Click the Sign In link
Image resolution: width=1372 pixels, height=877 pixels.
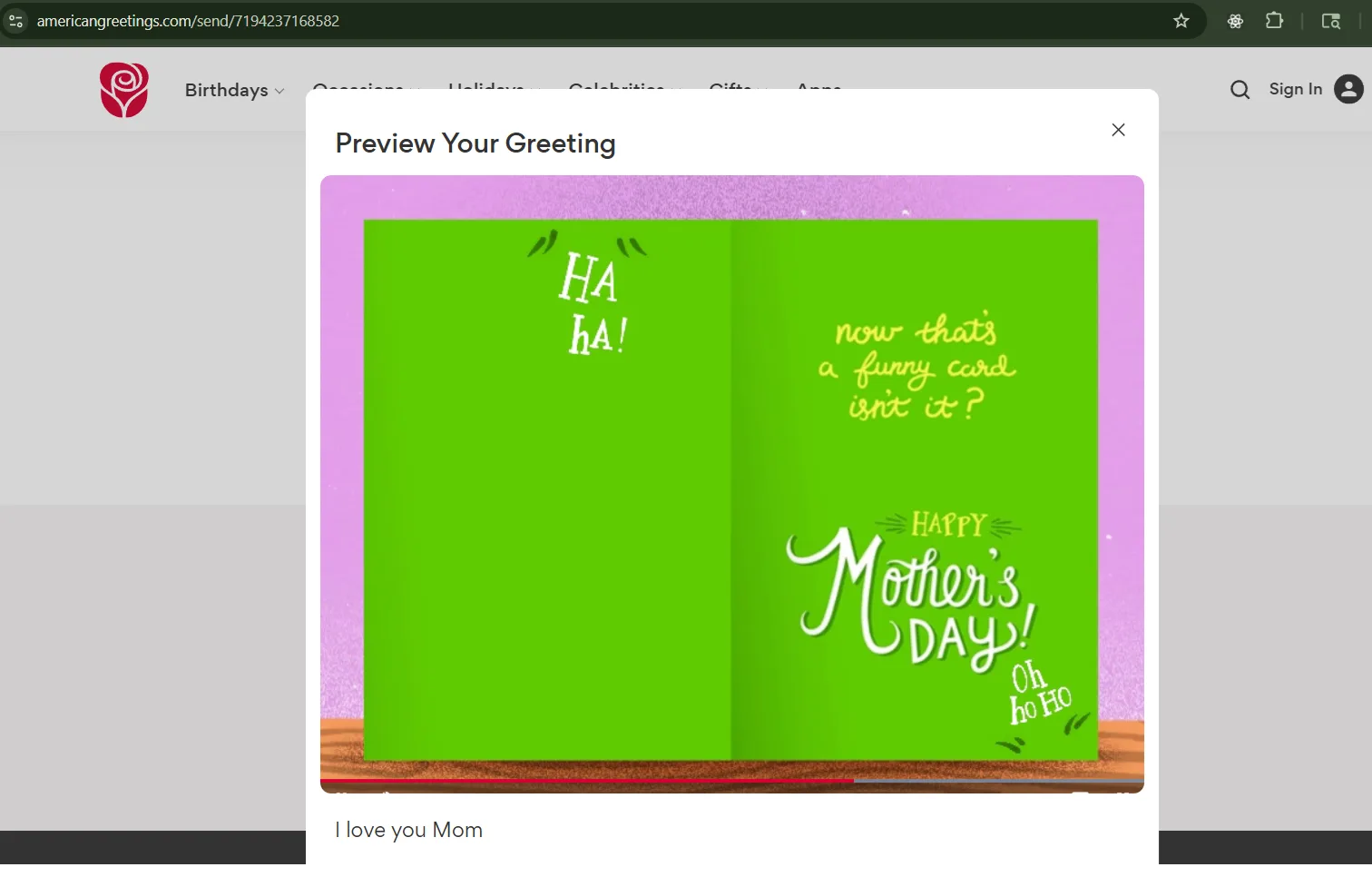click(1295, 89)
